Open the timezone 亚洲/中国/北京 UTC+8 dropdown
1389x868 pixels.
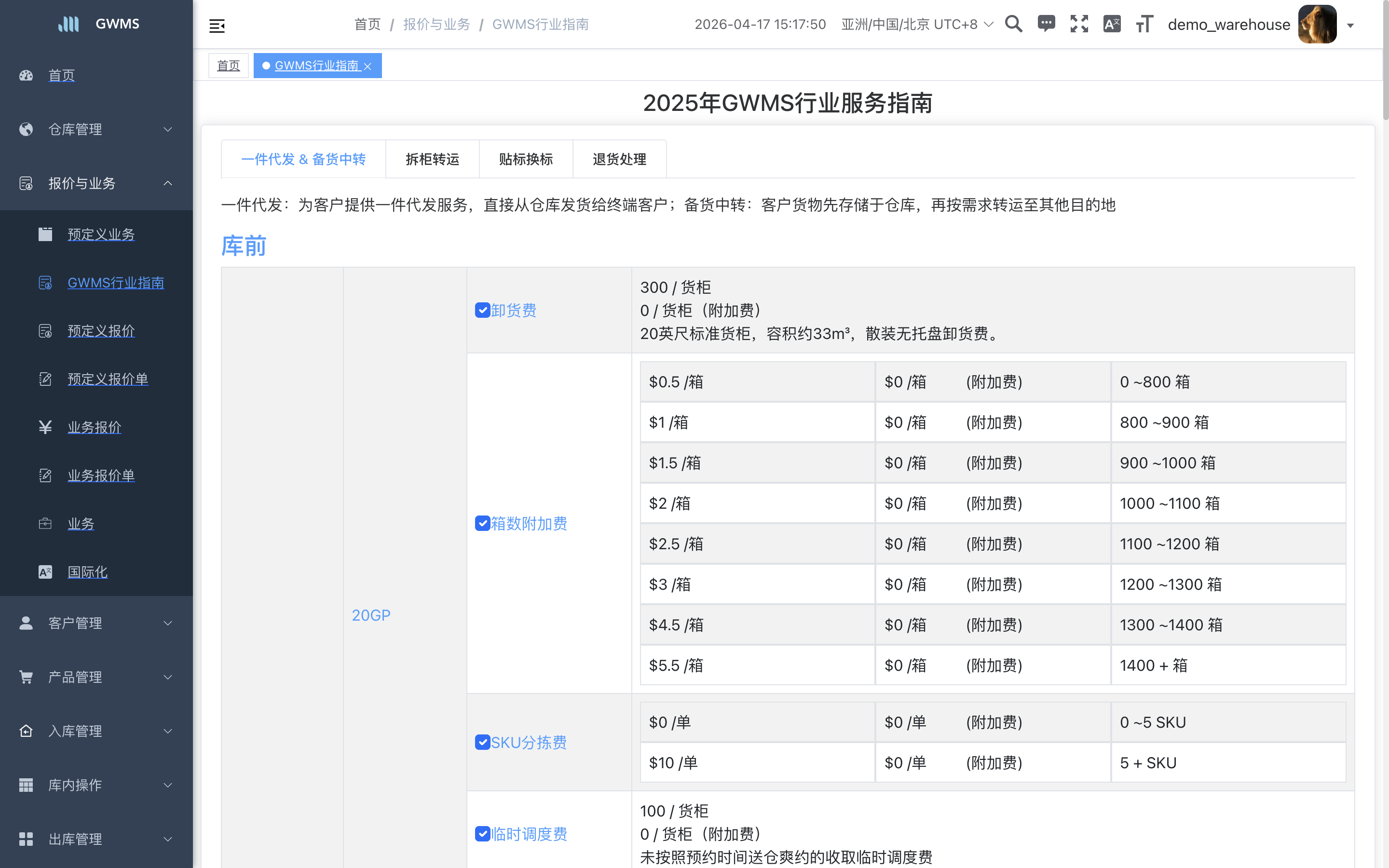pyautogui.click(x=917, y=24)
